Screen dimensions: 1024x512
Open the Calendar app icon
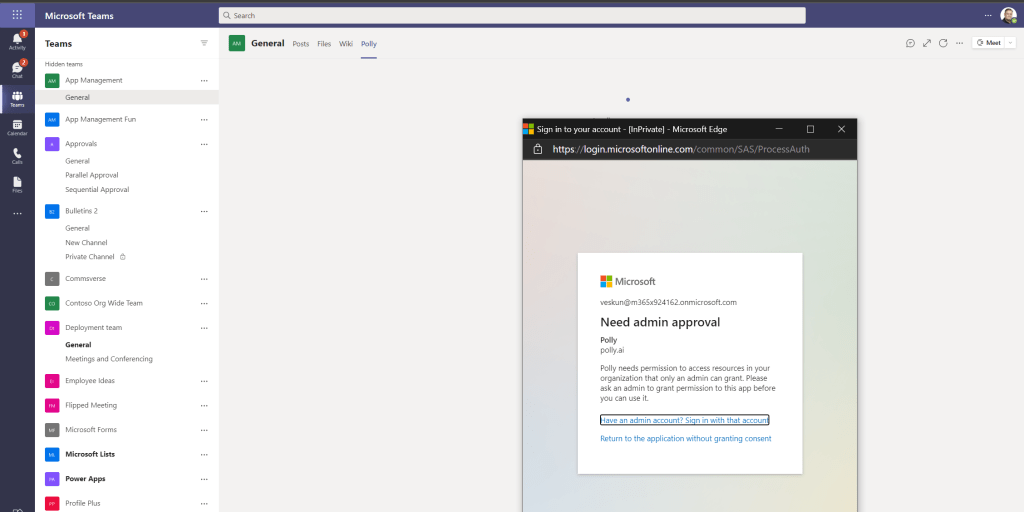pos(17,127)
